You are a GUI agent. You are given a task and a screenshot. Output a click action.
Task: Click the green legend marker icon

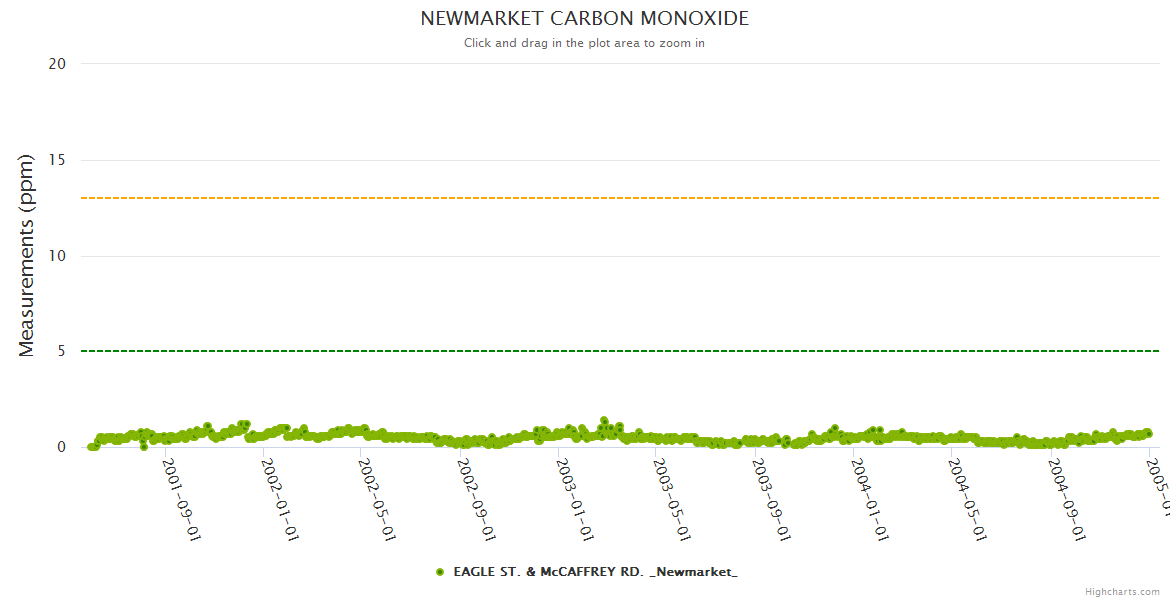pos(440,572)
